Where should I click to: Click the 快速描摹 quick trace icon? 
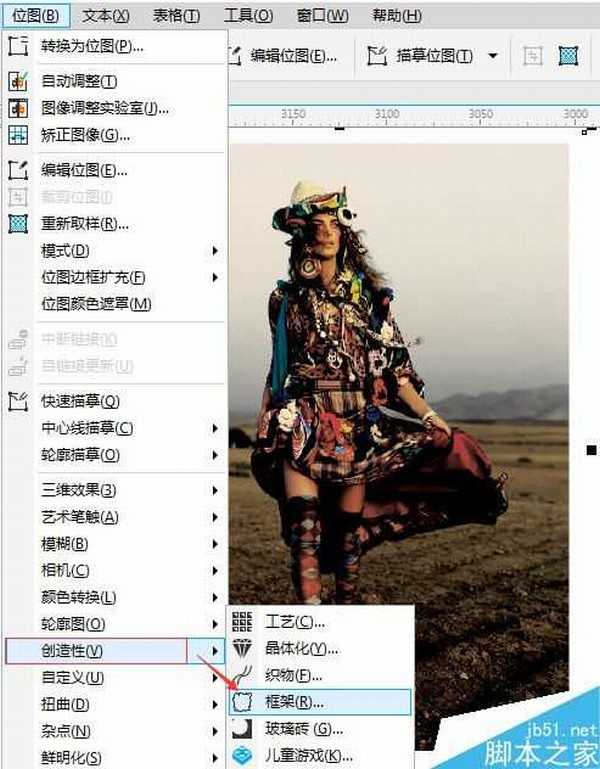17,401
